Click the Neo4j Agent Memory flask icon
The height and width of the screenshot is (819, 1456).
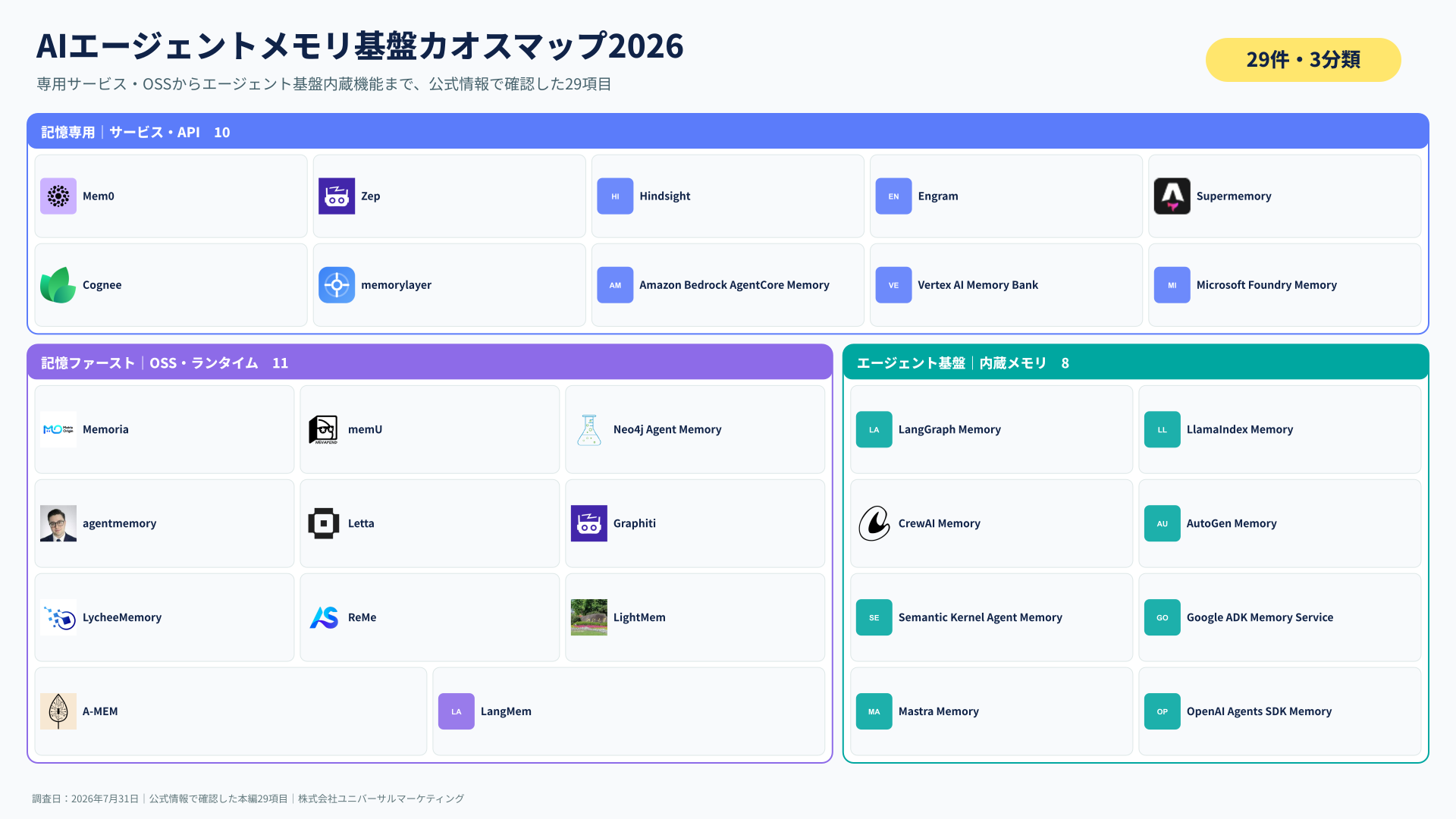[589, 429]
